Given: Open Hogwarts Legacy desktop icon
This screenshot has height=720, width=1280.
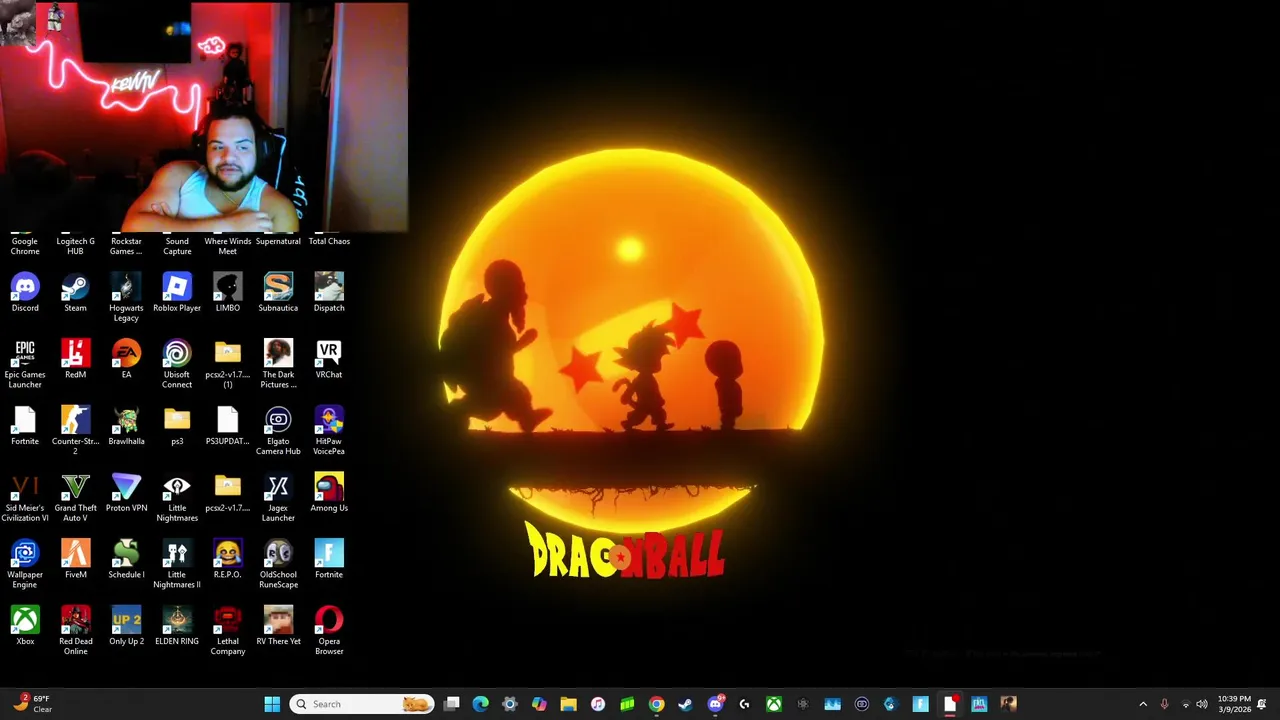Looking at the screenshot, I should tap(126, 297).
